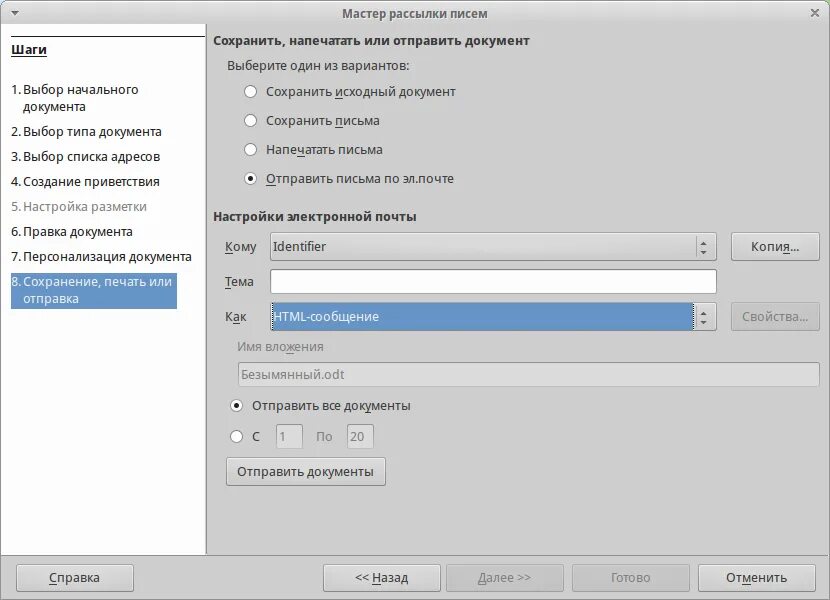Cancel the wizard with 'Отменить'

[x=756, y=578]
